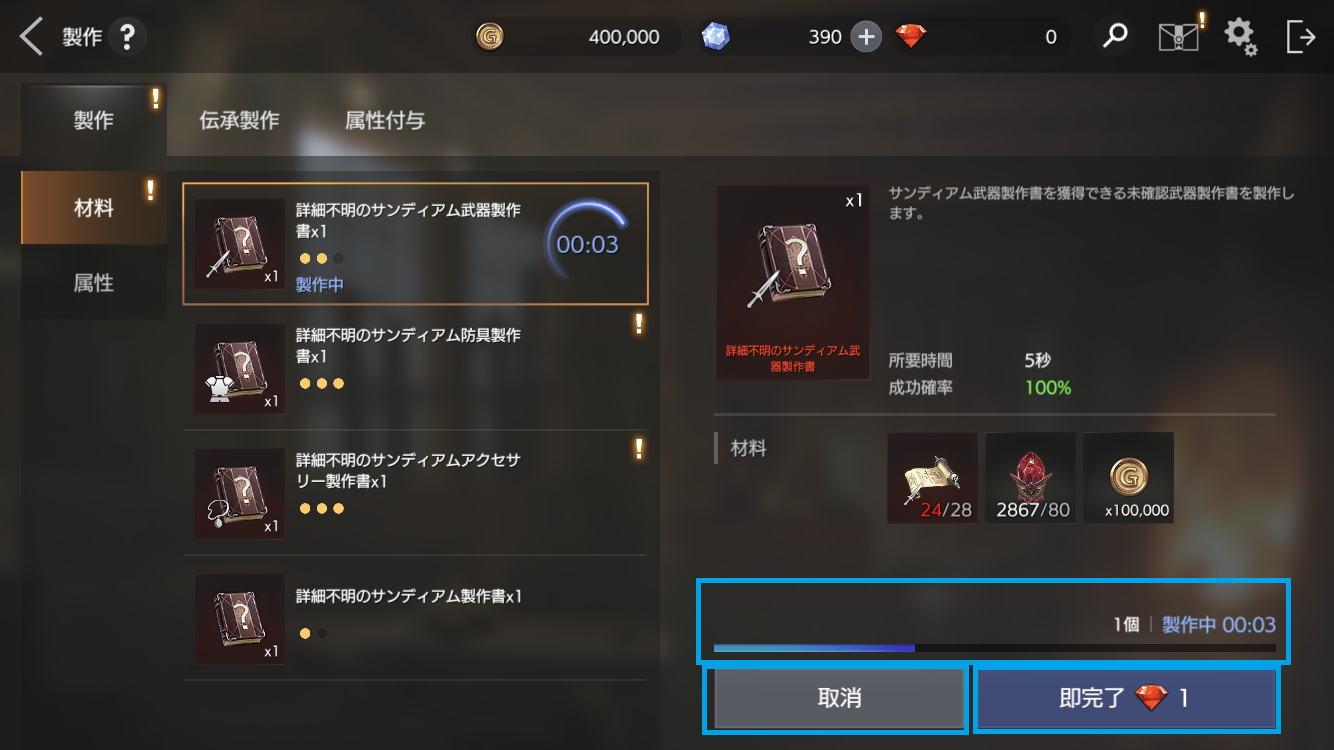Open the 製作 help question mark icon

coord(127,37)
